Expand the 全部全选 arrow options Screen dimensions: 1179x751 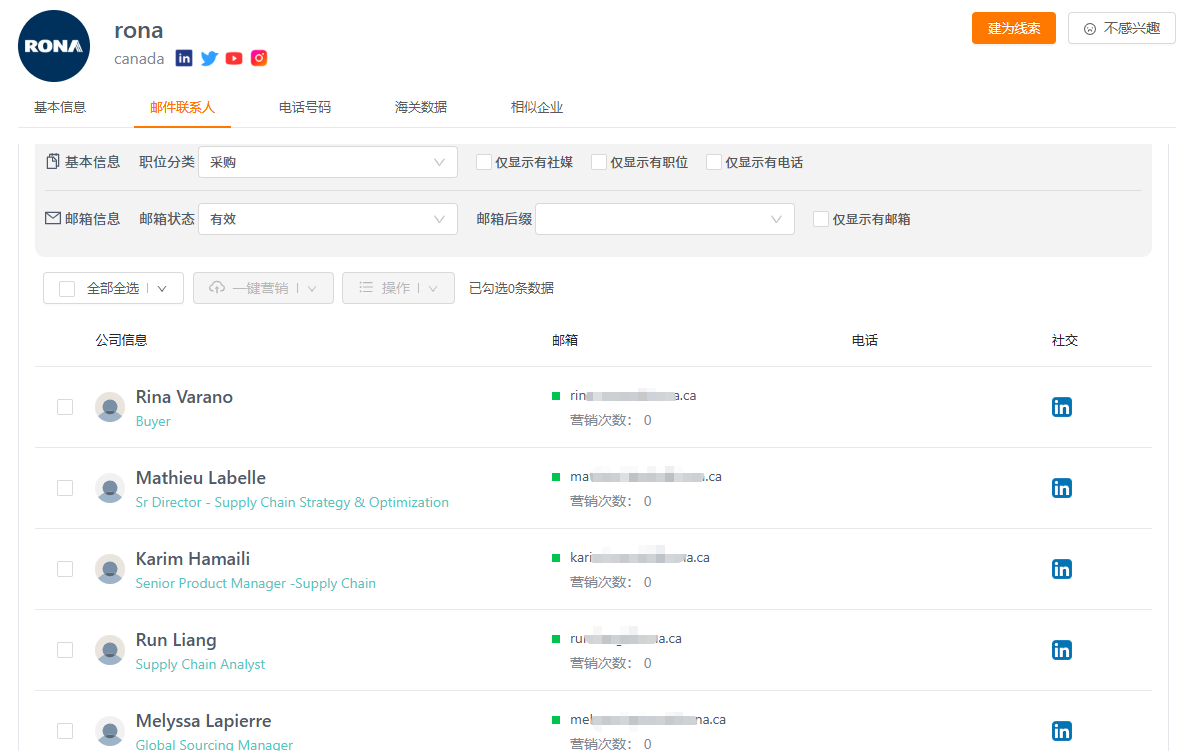click(x=162, y=289)
